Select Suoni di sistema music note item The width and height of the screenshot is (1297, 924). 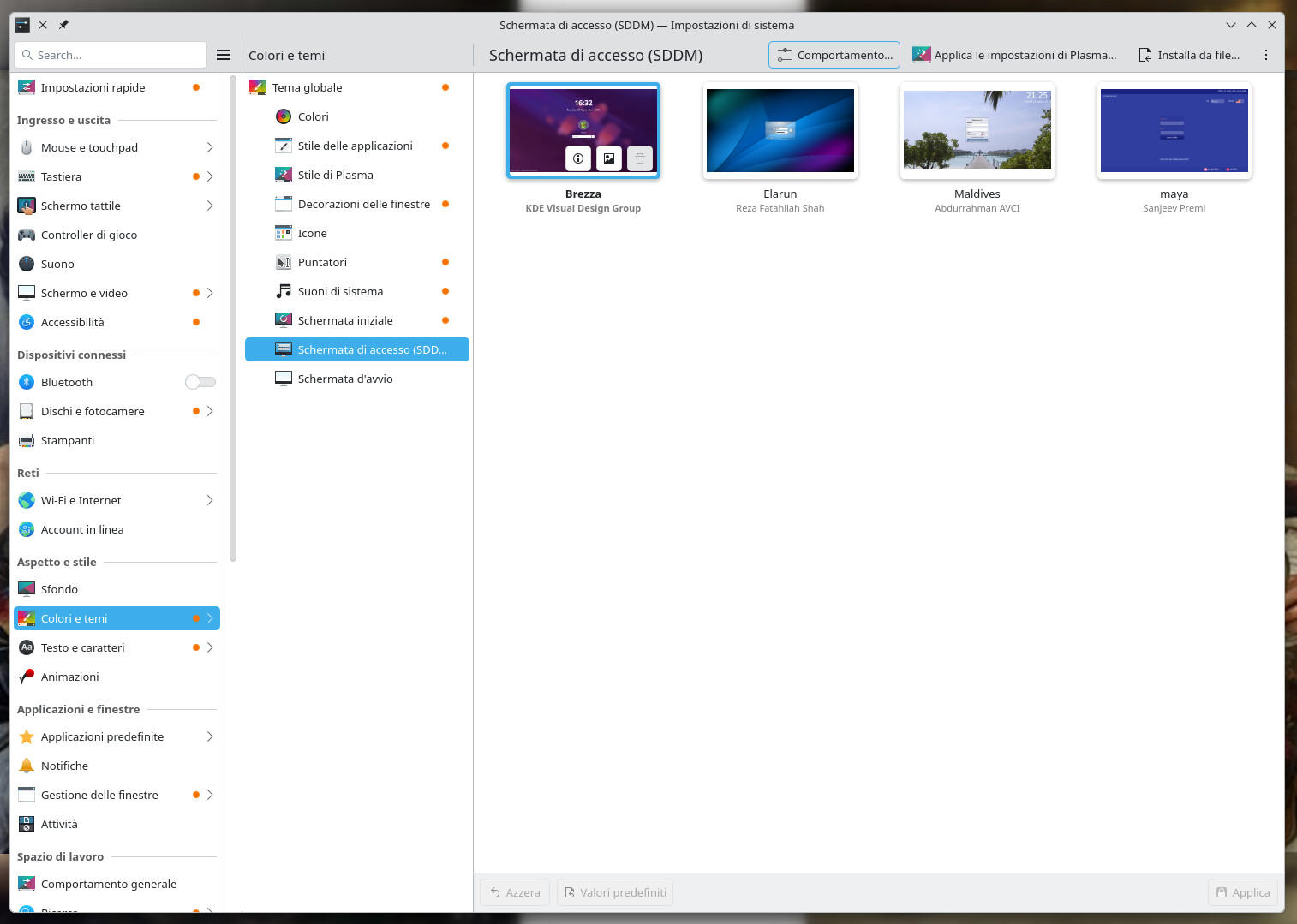tap(340, 291)
